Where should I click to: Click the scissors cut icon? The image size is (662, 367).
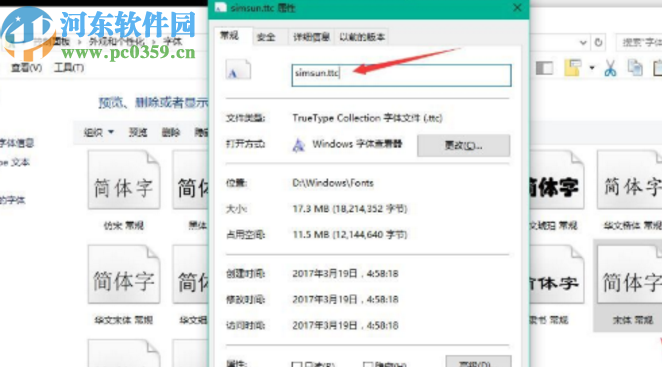click(610, 68)
